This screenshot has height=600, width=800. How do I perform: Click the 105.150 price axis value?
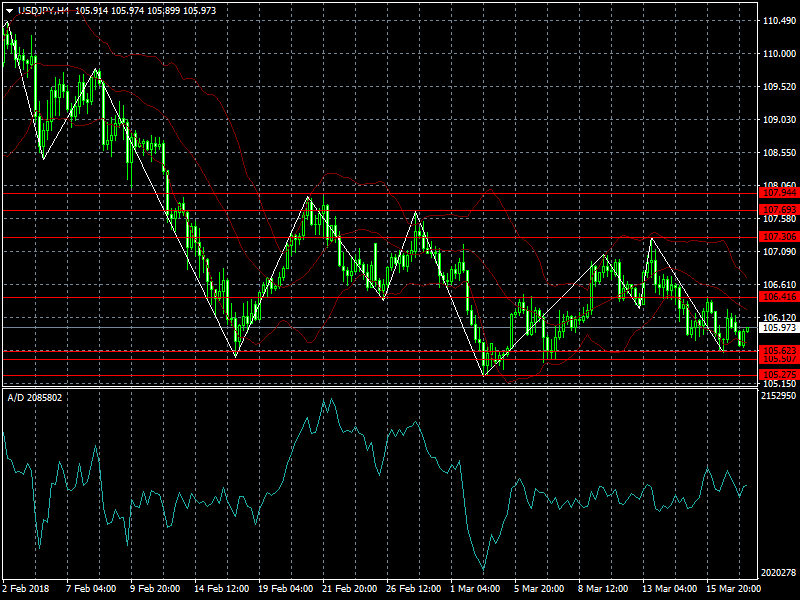tap(779, 384)
